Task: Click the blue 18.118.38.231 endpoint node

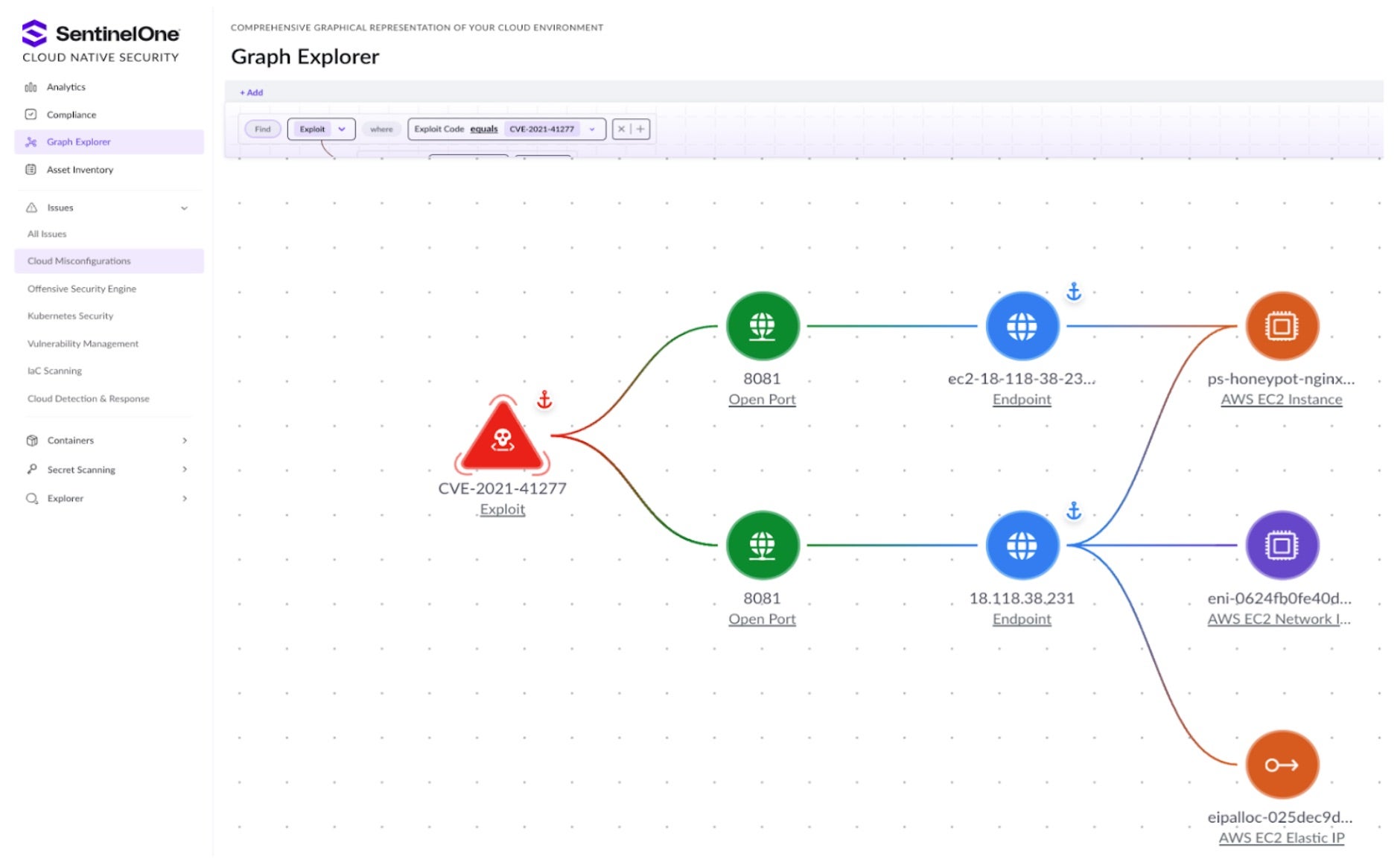Action: click(1021, 546)
